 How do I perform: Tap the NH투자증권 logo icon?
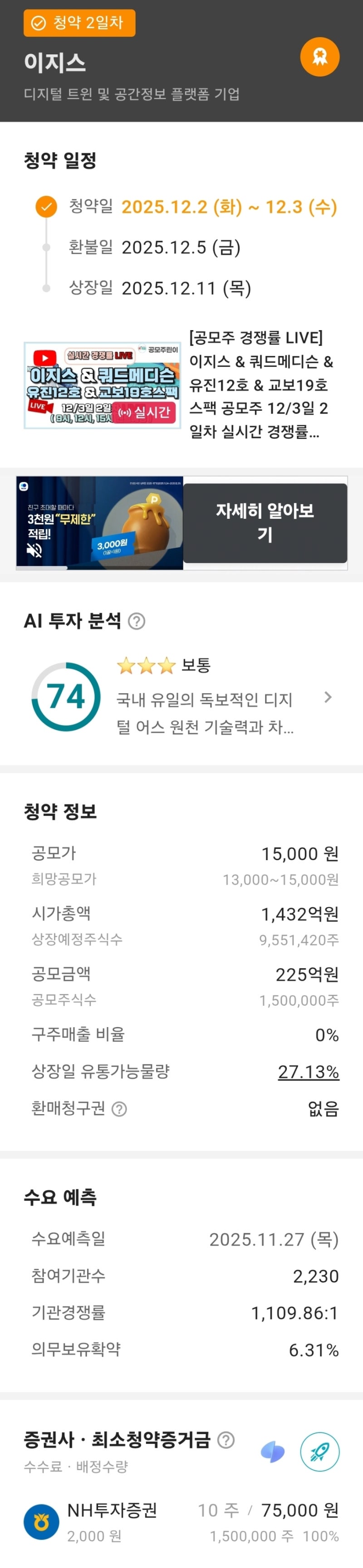(x=41, y=1522)
